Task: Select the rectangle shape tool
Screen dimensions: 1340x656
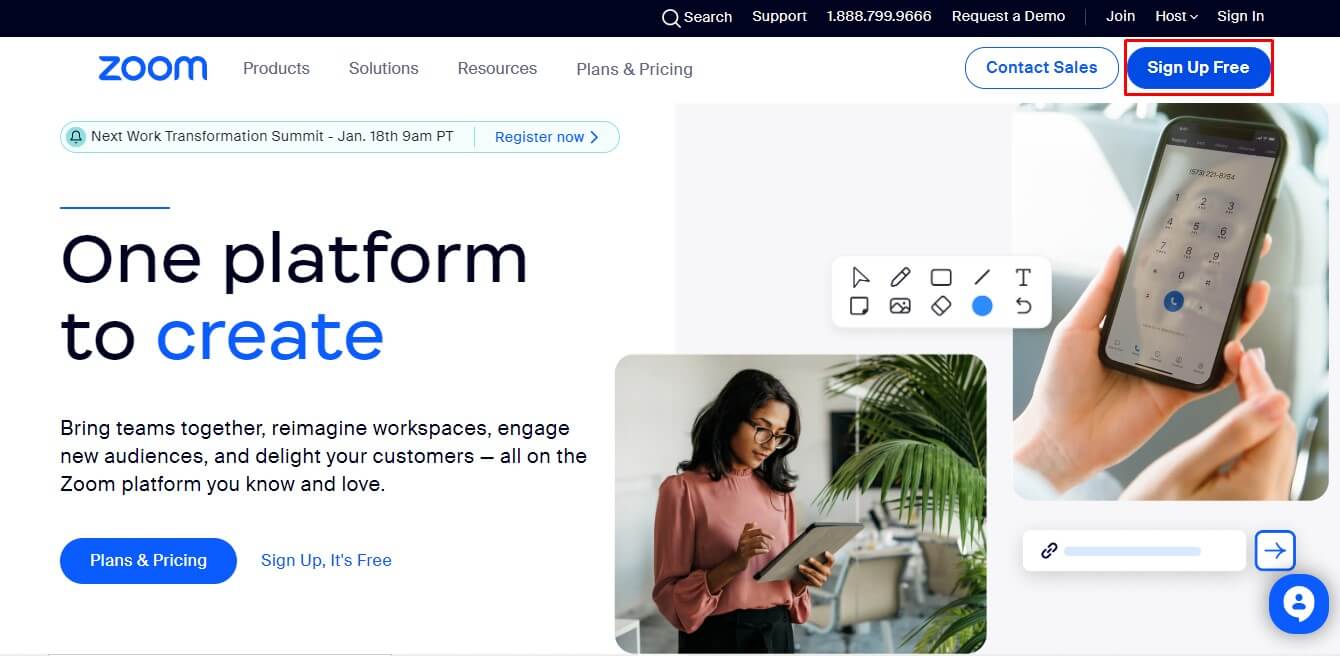Action: coord(941,277)
